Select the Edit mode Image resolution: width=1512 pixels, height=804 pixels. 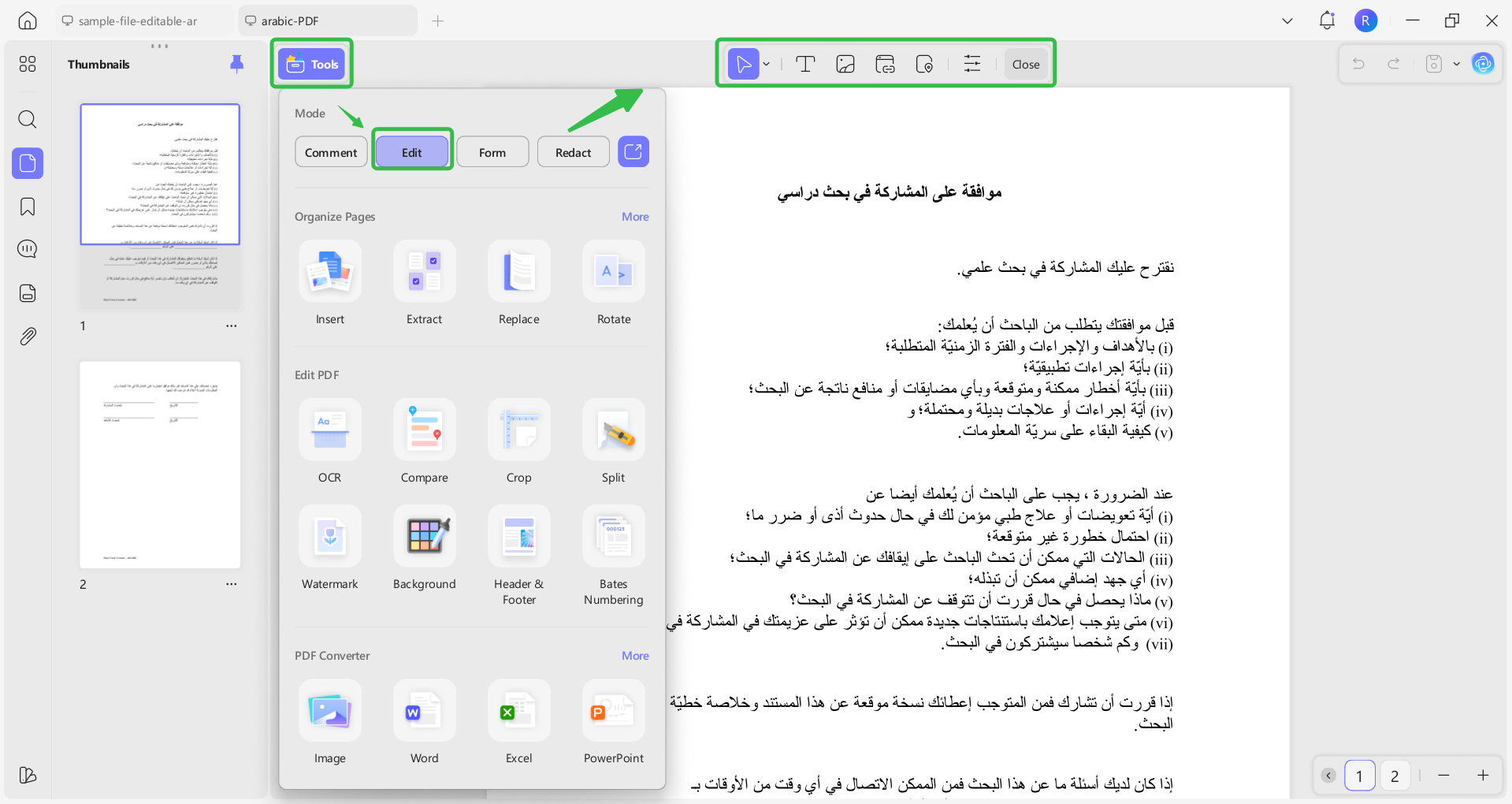click(412, 152)
